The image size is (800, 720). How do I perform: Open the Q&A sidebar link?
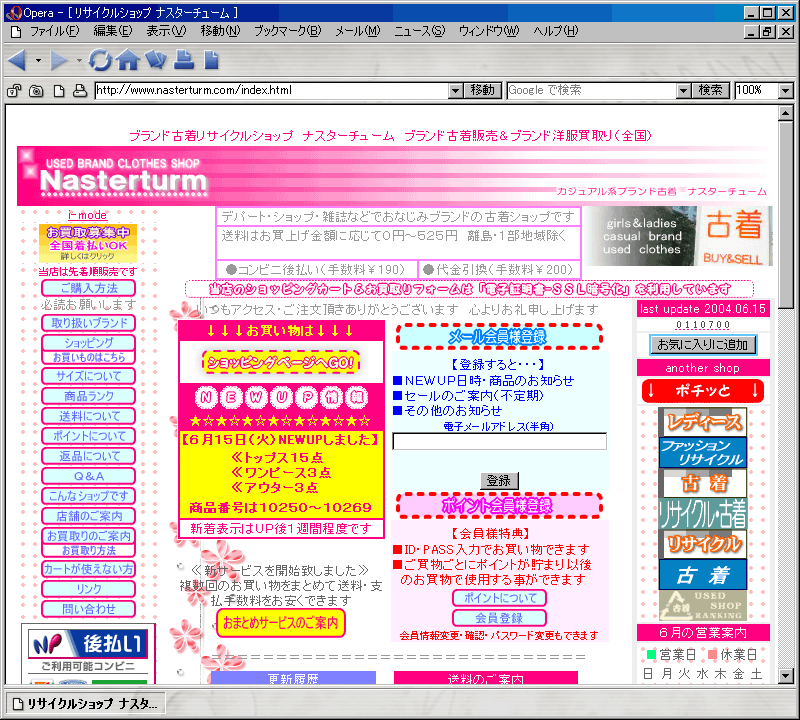(x=88, y=476)
